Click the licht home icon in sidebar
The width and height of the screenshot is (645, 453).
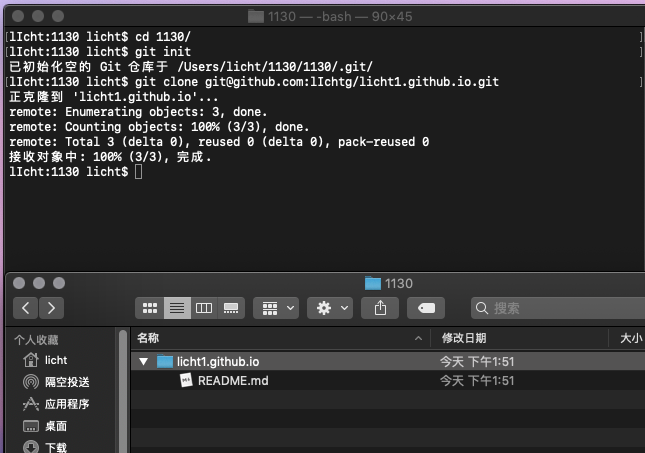coord(31,360)
